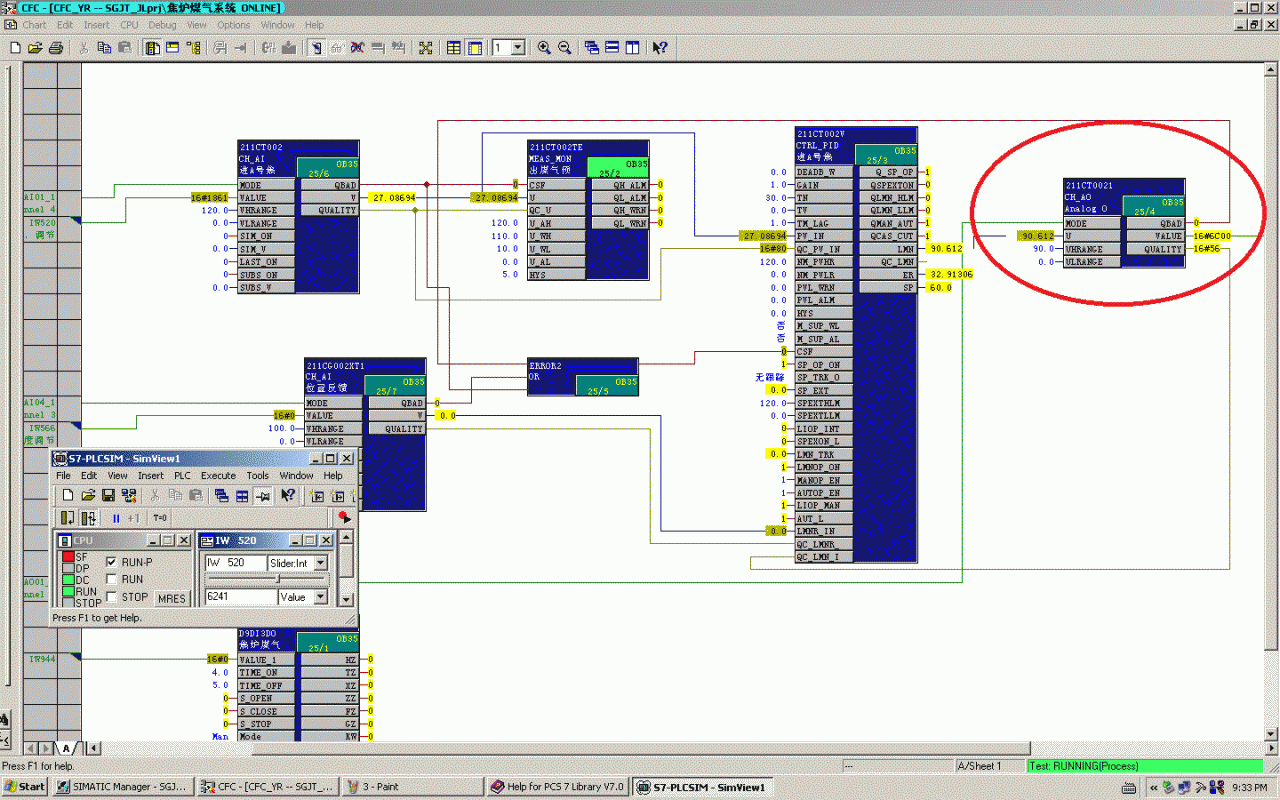Click New simulation icon in PLCSIM toolbar
The image size is (1280, 800).
click(69, 495)
